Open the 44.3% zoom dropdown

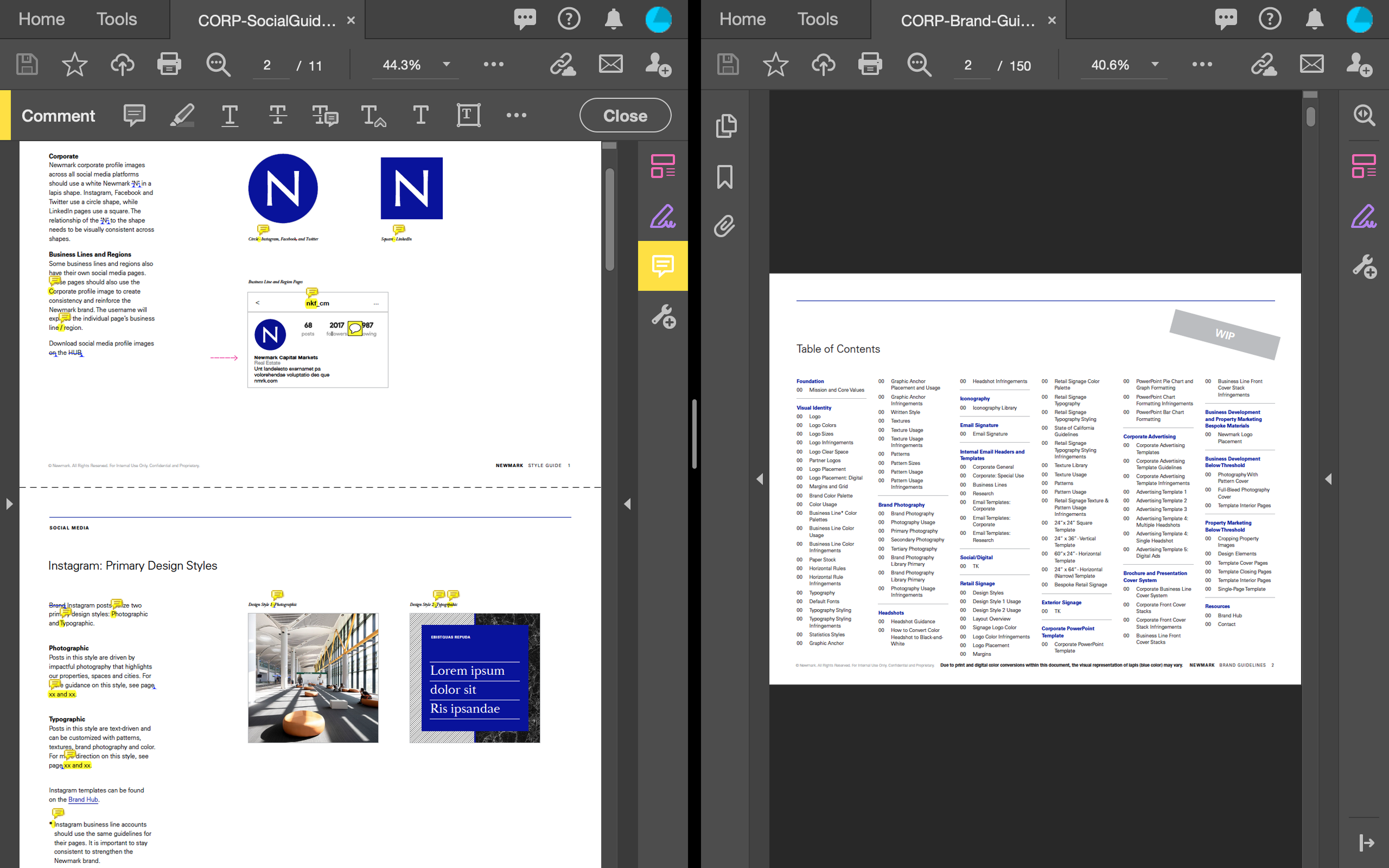(446, 64)
